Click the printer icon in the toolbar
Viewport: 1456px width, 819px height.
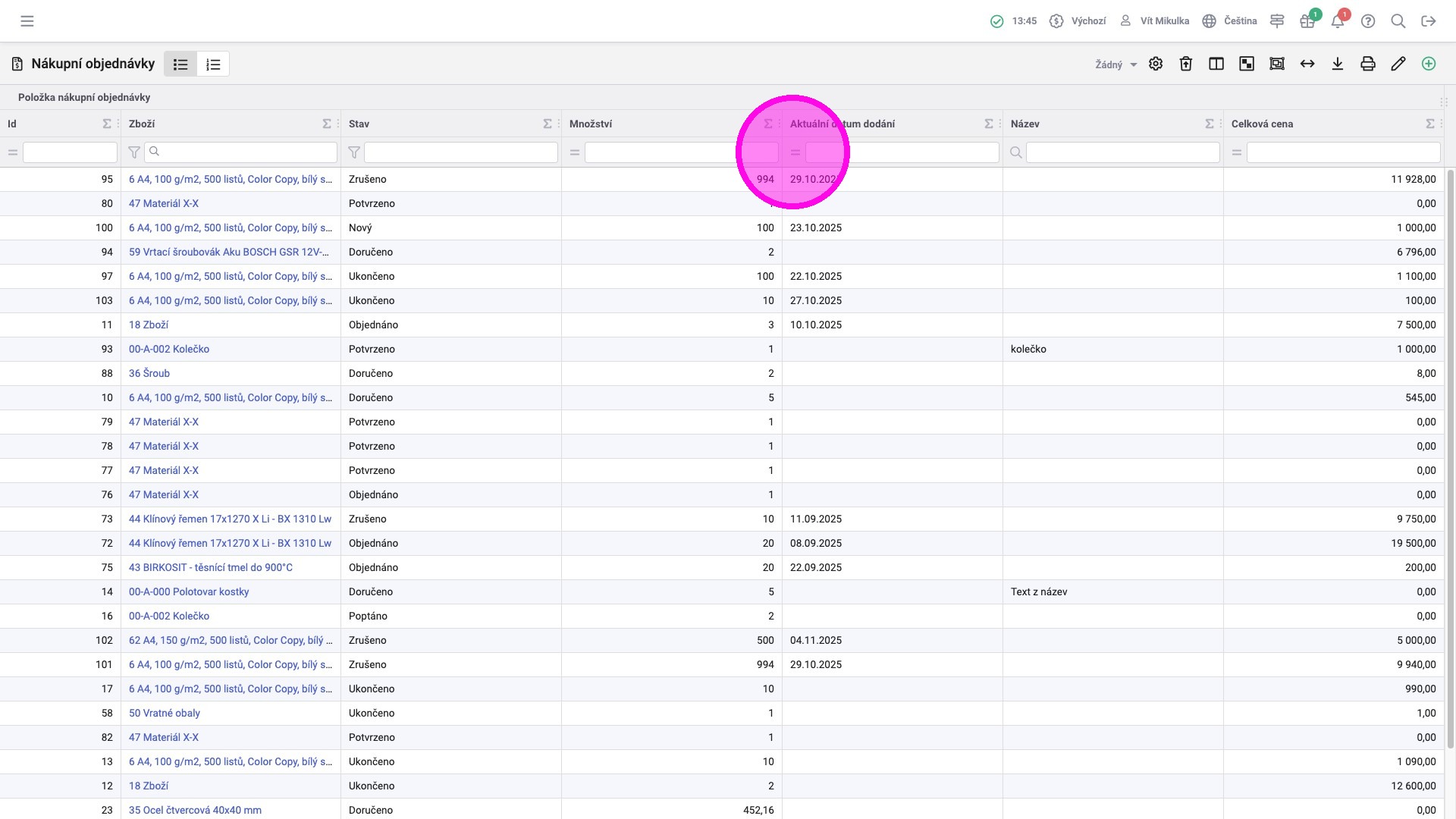(x=1368, y=64)
